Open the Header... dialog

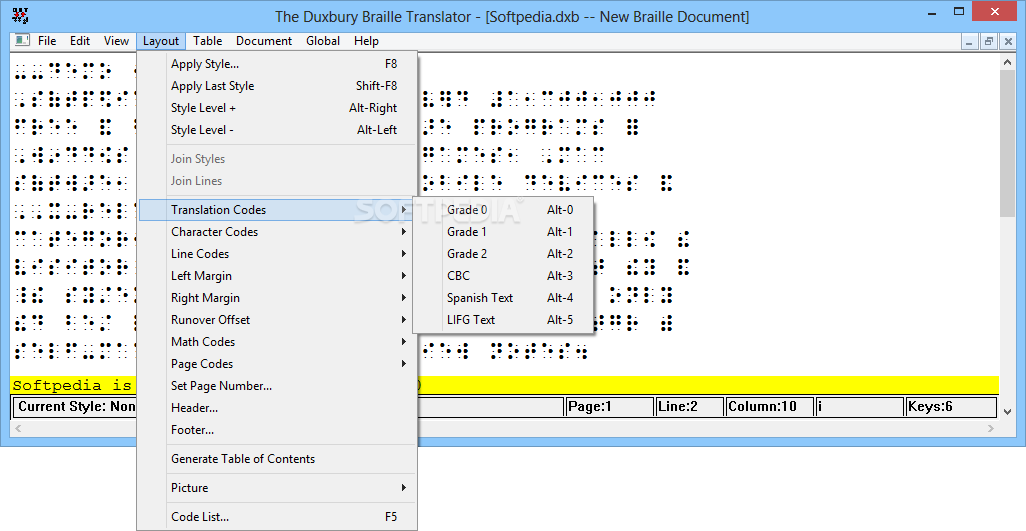click(x=277, y=408)
